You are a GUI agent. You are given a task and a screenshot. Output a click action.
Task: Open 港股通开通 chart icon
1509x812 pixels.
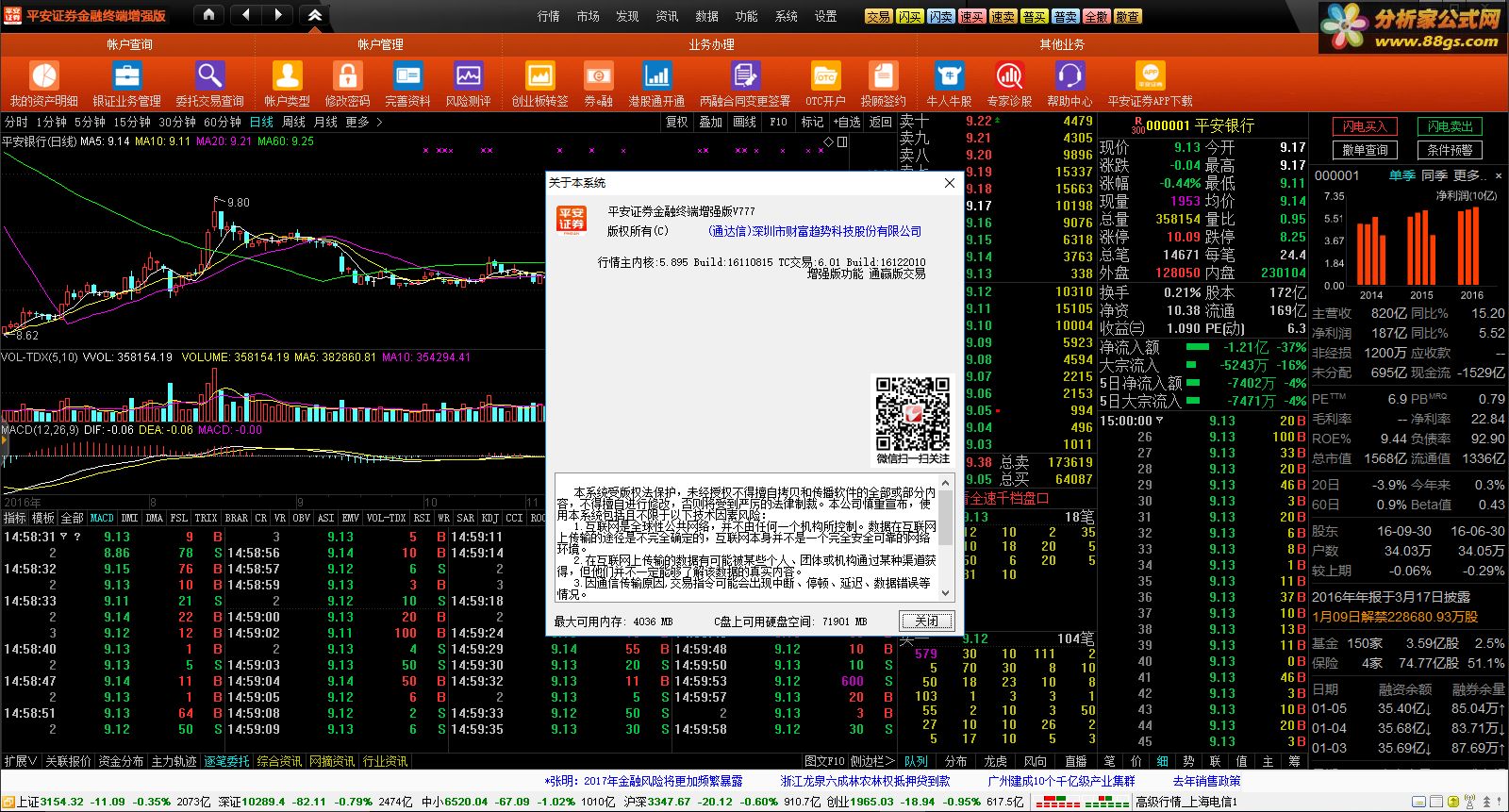point(656,75)
